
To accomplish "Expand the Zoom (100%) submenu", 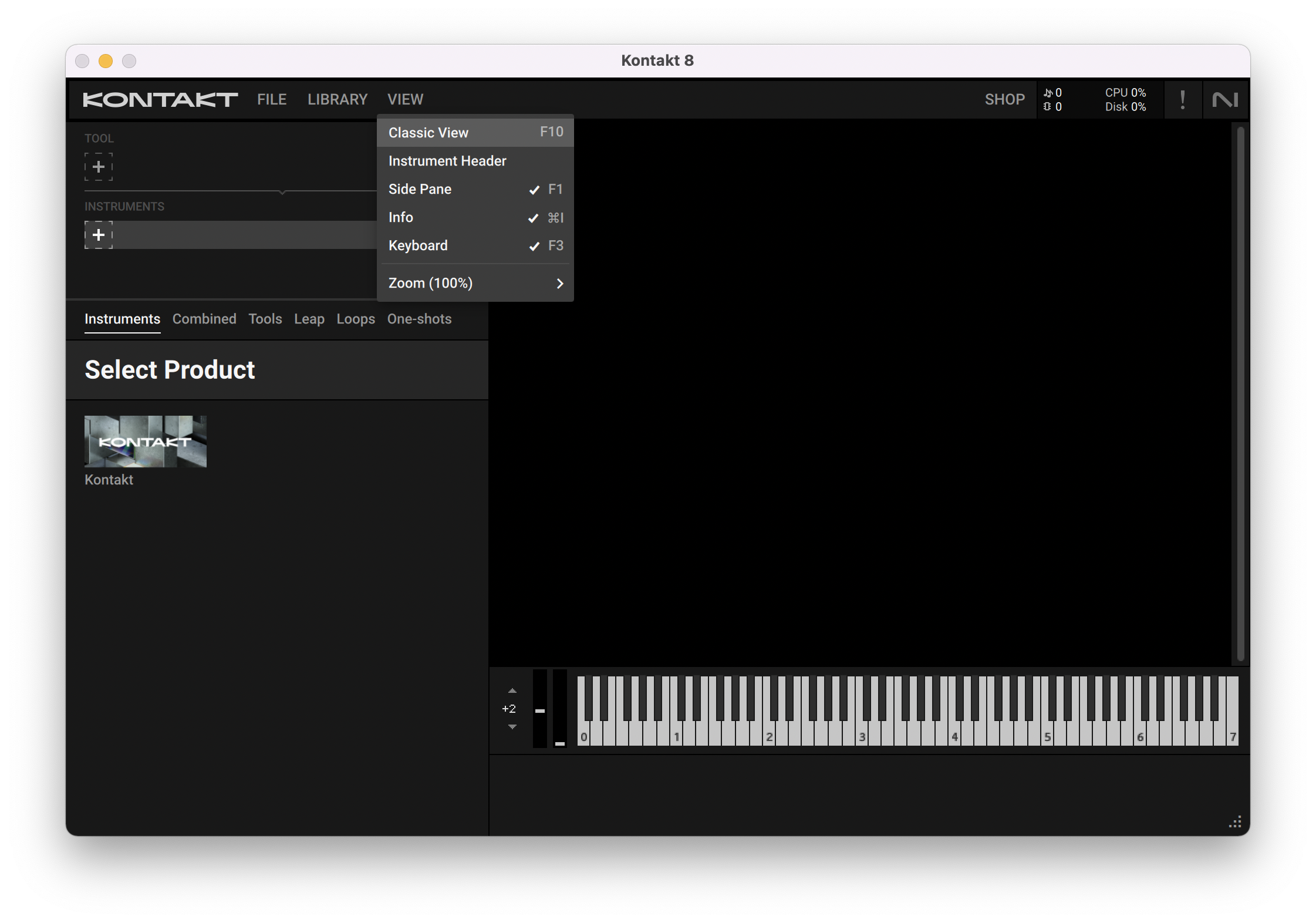I will coord(475,283).
